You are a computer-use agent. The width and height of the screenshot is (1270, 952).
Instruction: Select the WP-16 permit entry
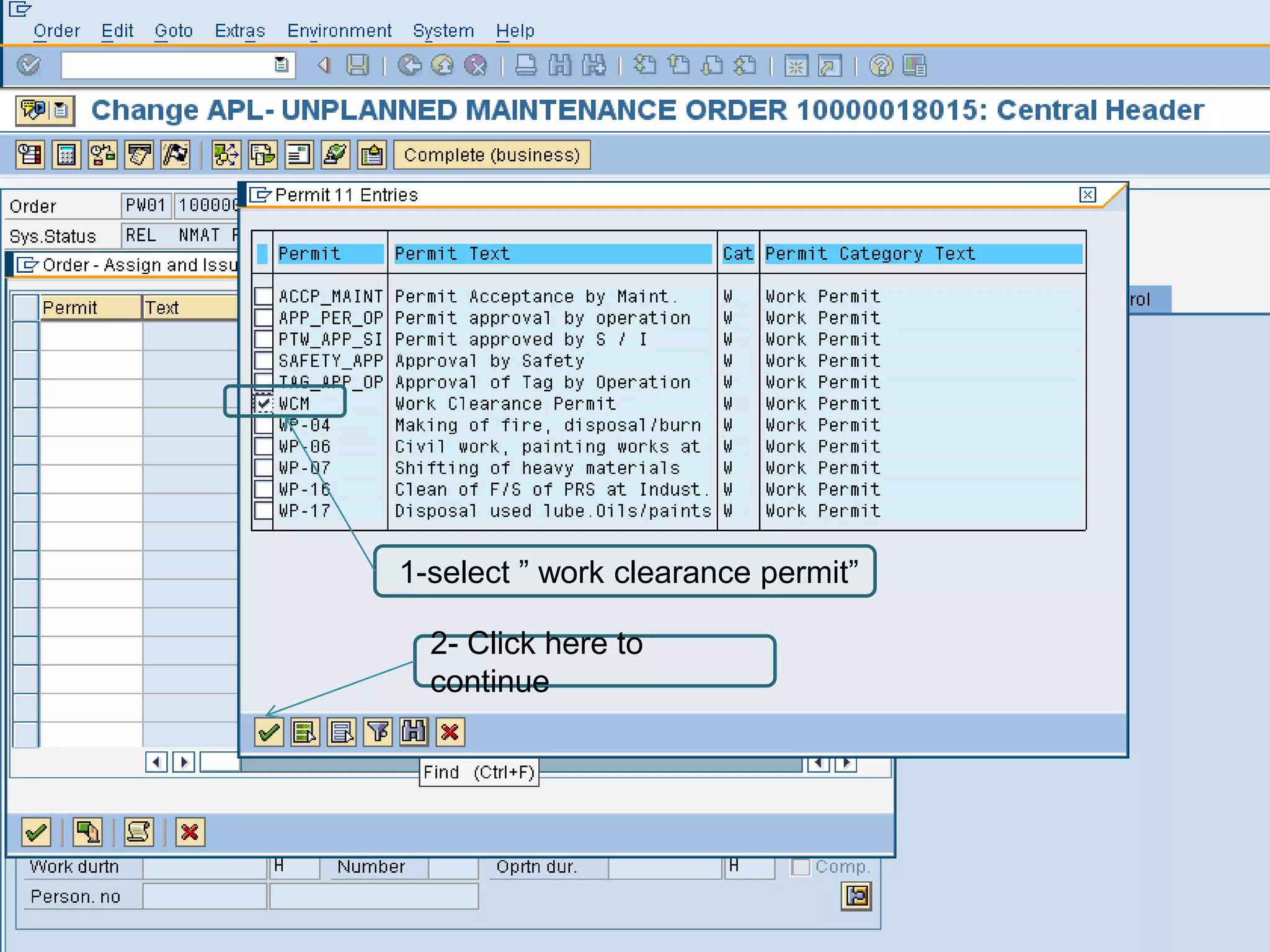pyautogui.click(x=304, y=490)
